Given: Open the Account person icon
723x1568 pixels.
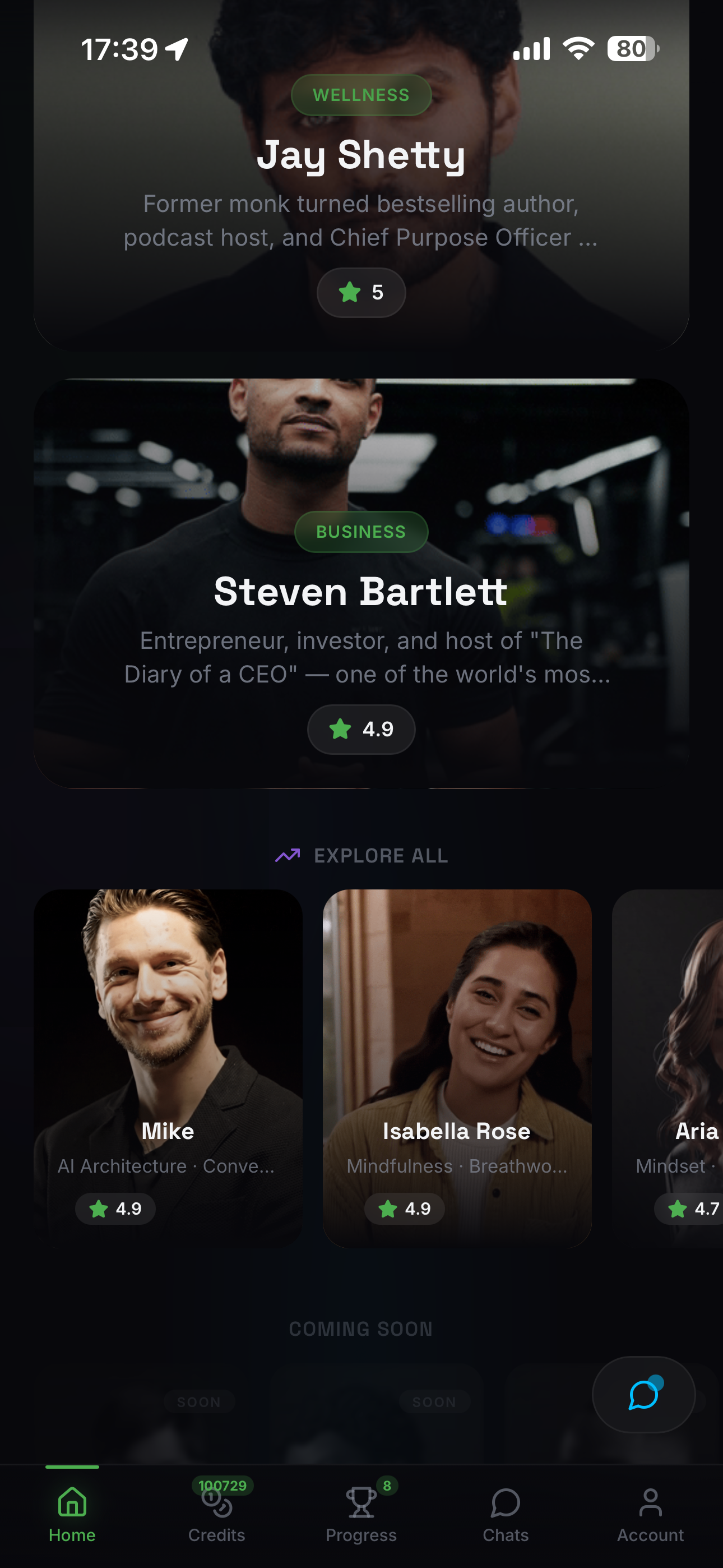Looking at the screenshot, I should pyautogui.click(x=650, y=1502).
